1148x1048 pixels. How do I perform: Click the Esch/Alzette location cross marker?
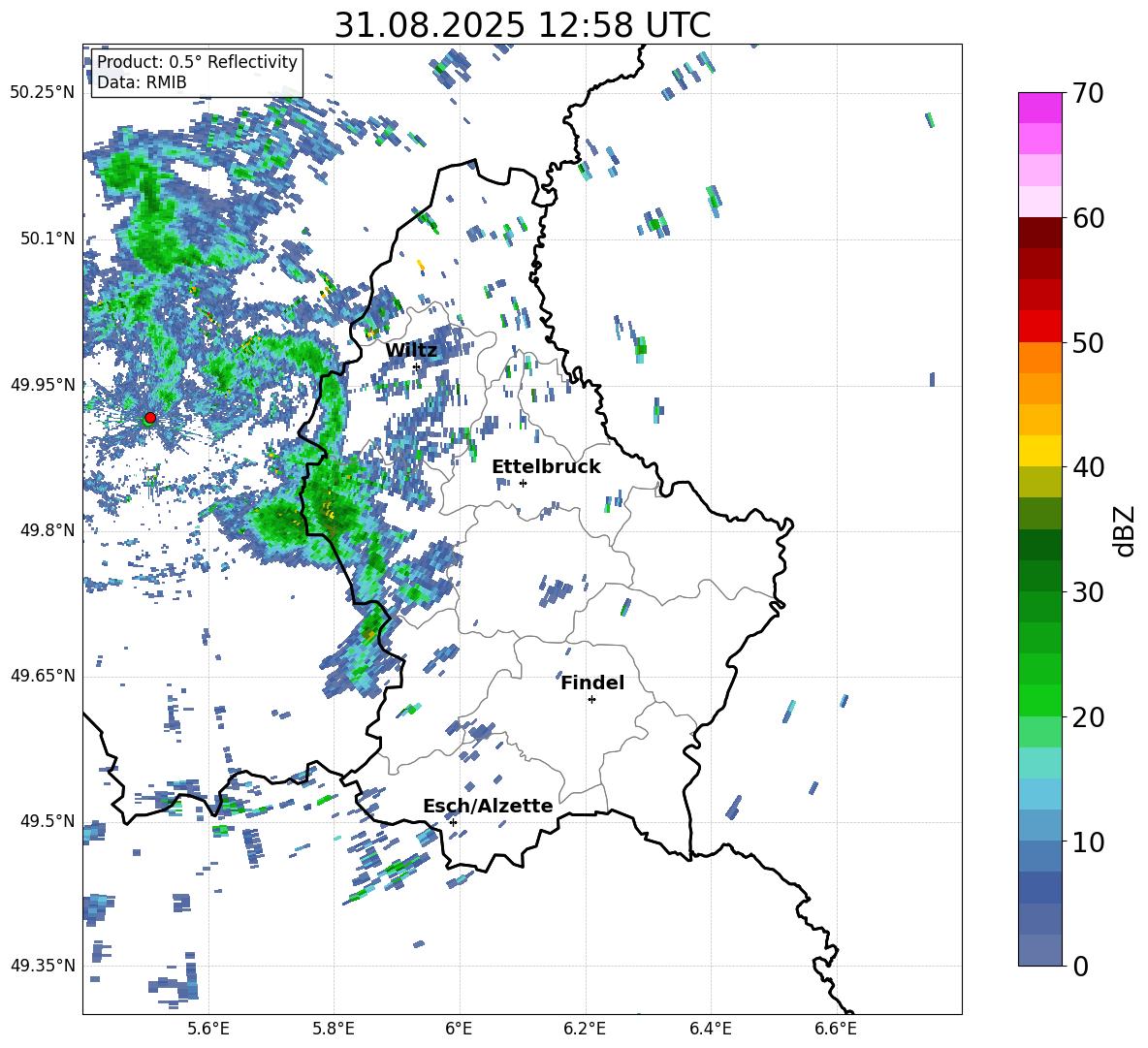[x=453, y=822]
